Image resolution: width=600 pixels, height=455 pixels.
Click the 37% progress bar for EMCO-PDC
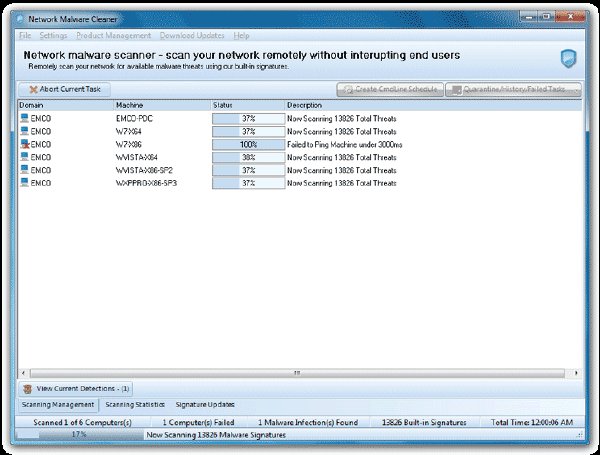click(x=249, y=119)
